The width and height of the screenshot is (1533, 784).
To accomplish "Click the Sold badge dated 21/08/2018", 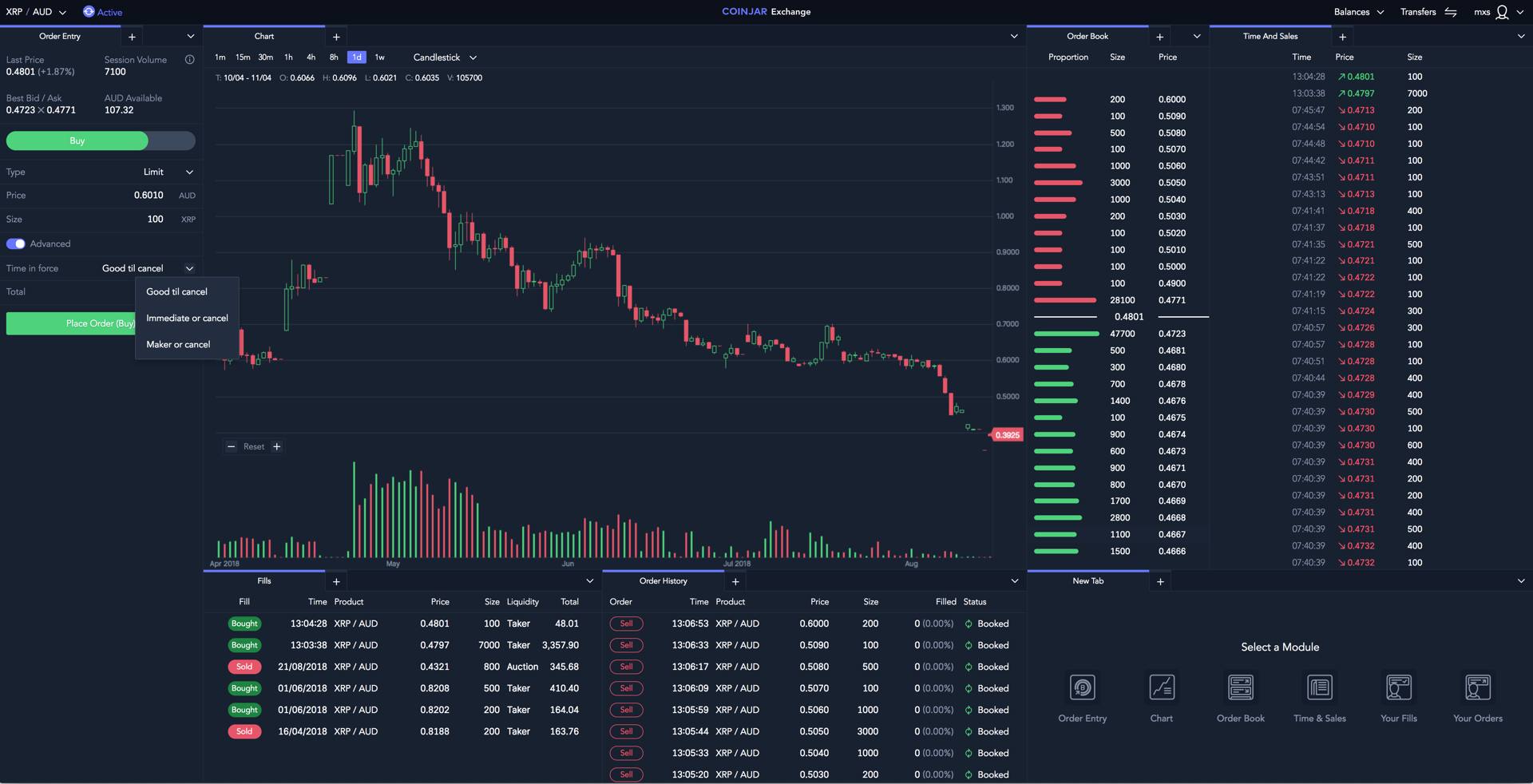I will pos(244,667).
